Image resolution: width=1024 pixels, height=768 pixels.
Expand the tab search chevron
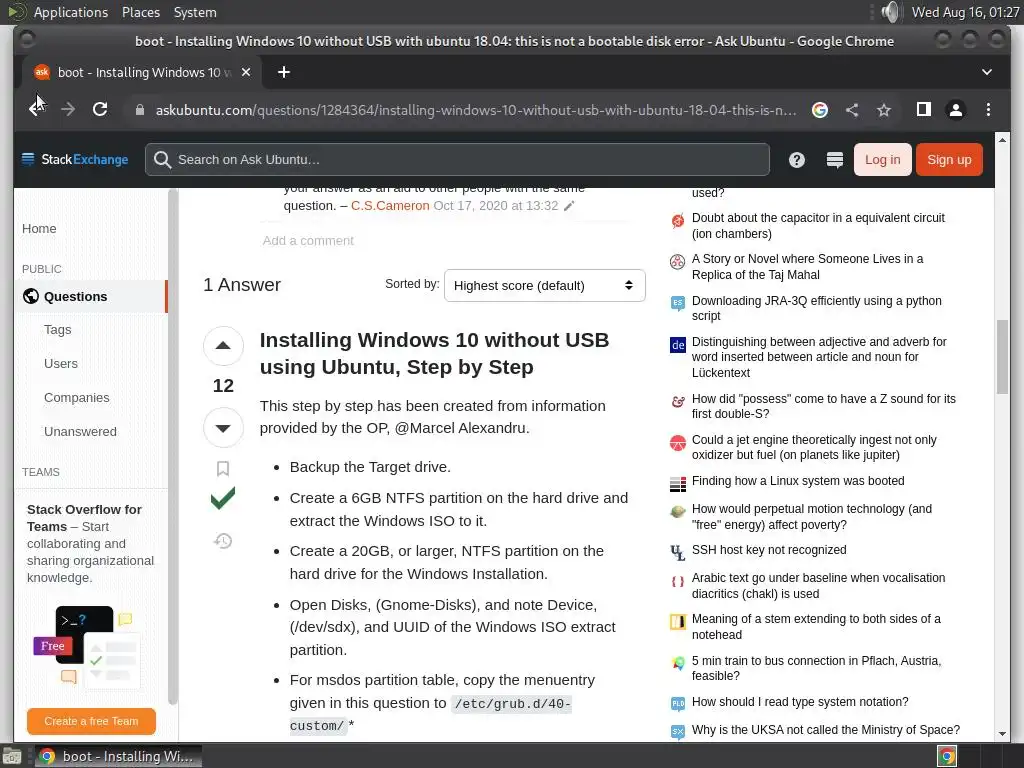click(x=987, y=72)
